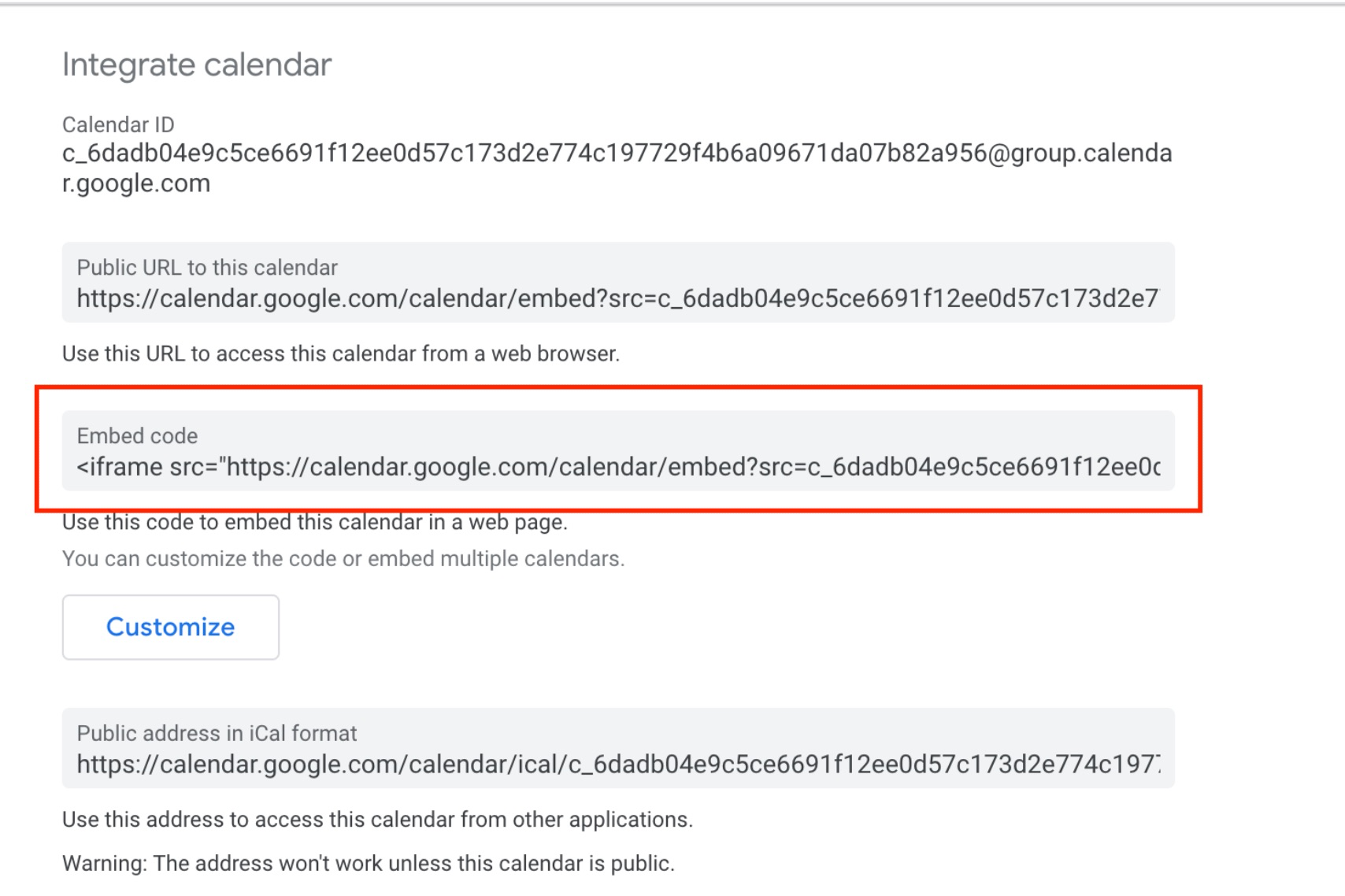Select the iCal format address URL text
The width and height of the screenshot is (1345, 896).
(x=618, y=765)
